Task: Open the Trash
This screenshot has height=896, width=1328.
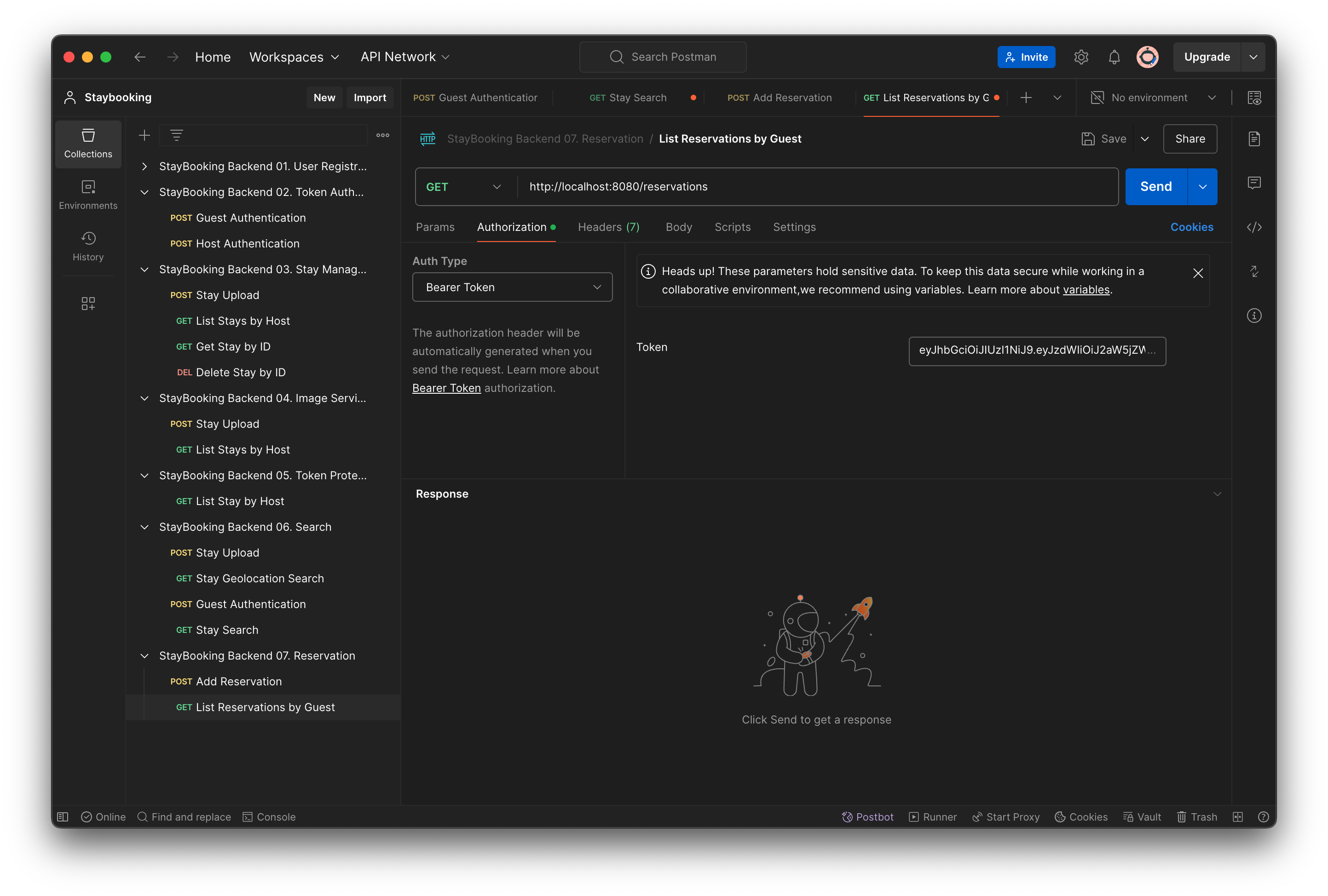Action: (x=1196, y=816)
